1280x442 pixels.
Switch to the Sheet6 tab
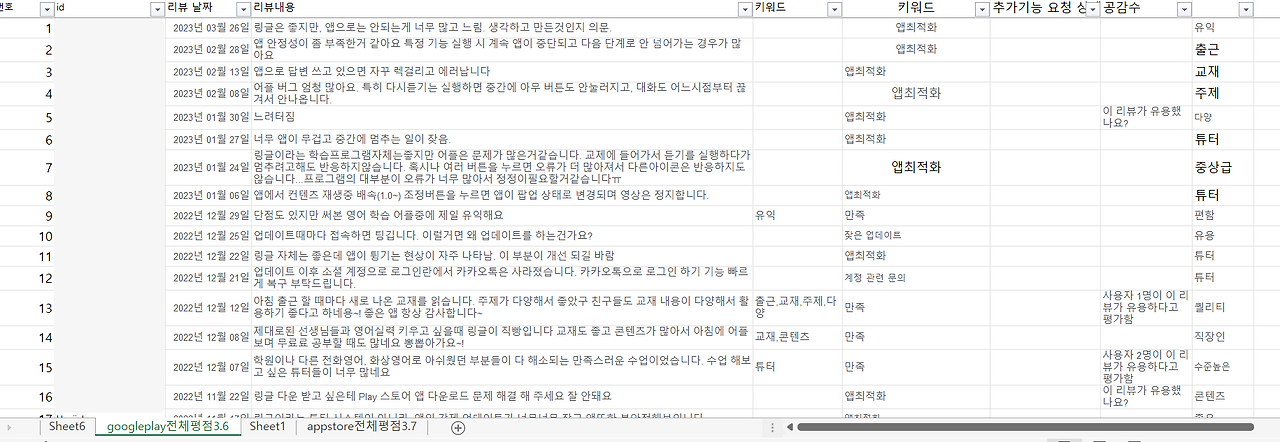[x=68, y=426]
